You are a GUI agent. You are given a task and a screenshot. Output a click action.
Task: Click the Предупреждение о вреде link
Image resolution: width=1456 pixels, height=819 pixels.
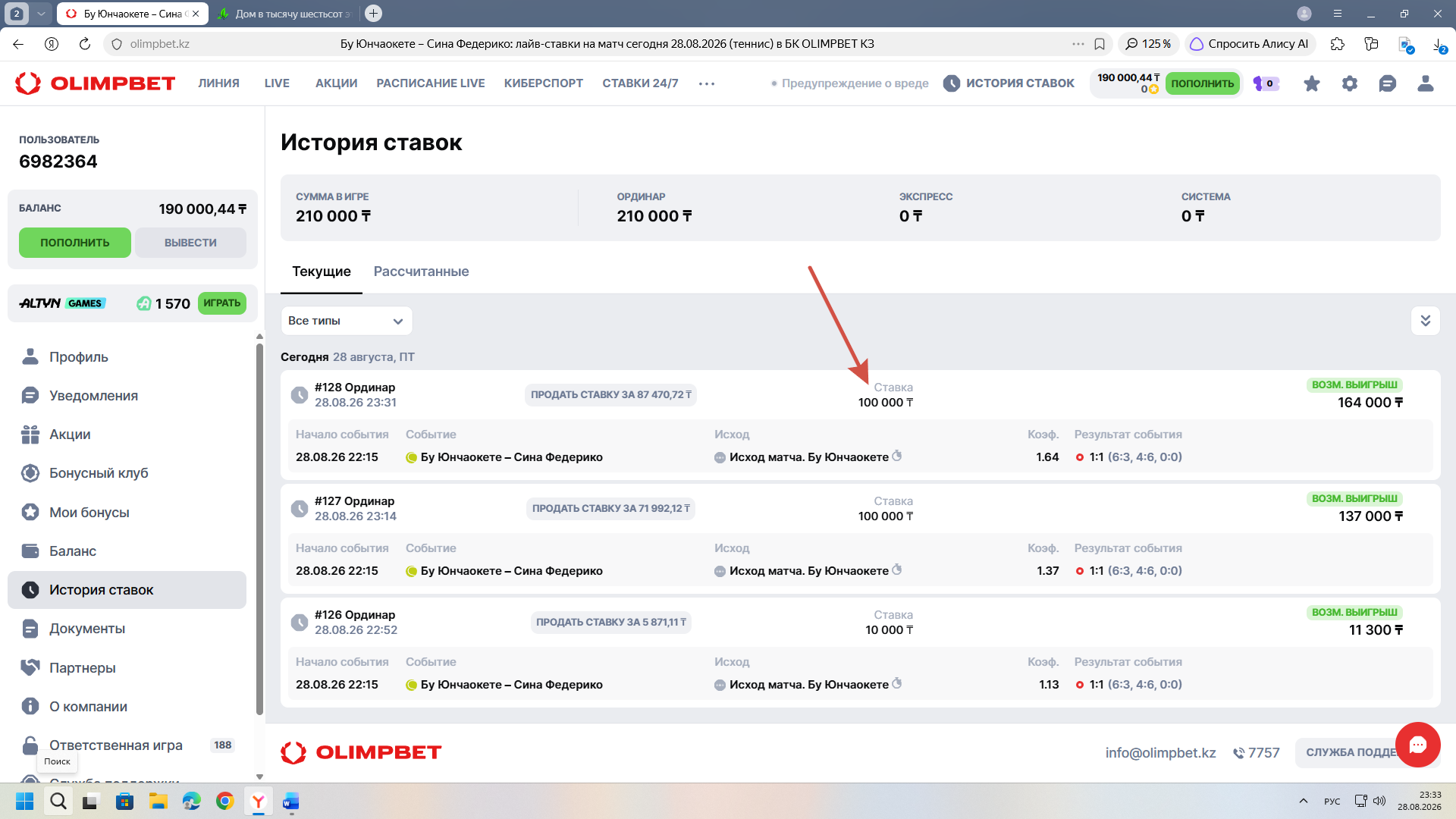[850, 83]
